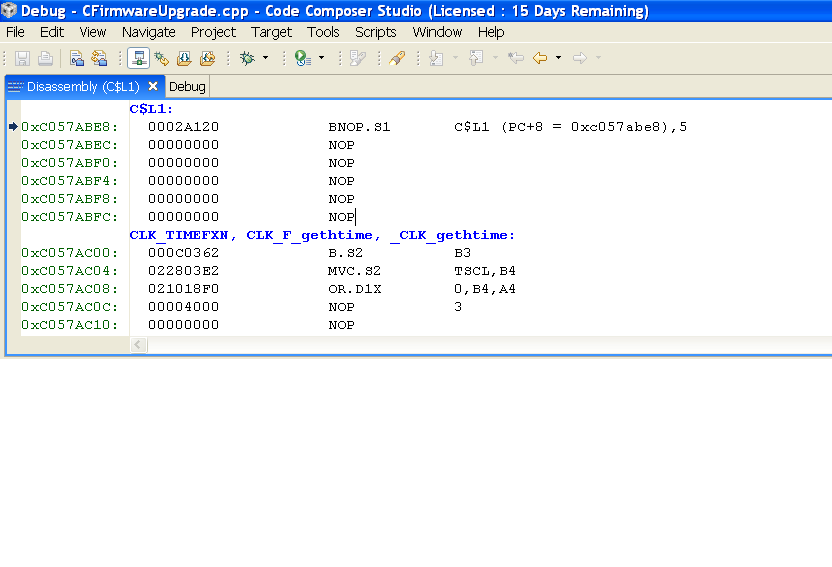832x567 pixels.
Task: Click the disabled Save icon in toolbar
Action: (x=22, y=58)
